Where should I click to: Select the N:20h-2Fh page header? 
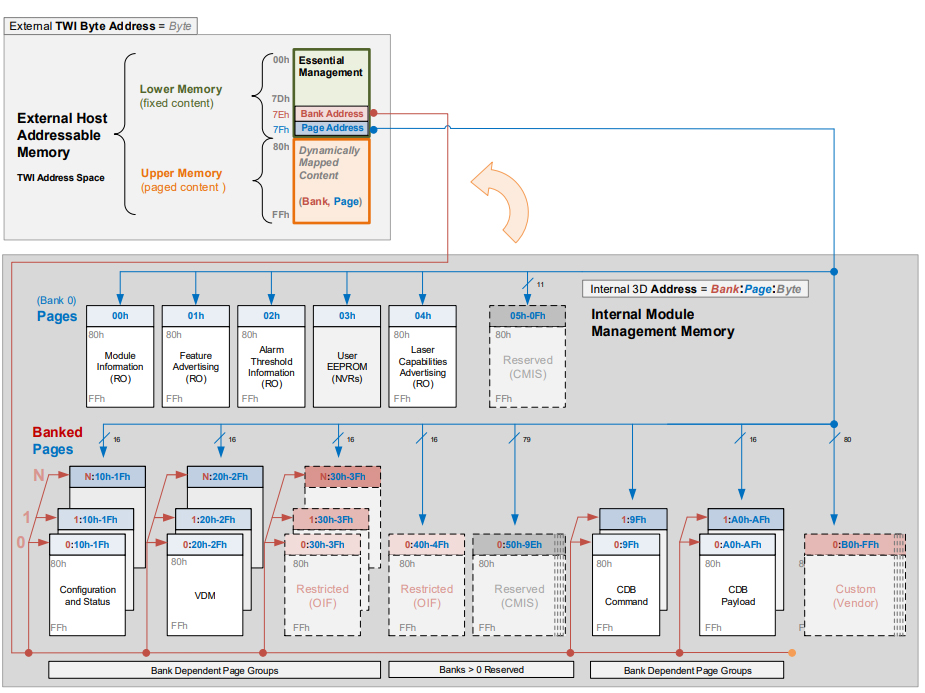225,477
